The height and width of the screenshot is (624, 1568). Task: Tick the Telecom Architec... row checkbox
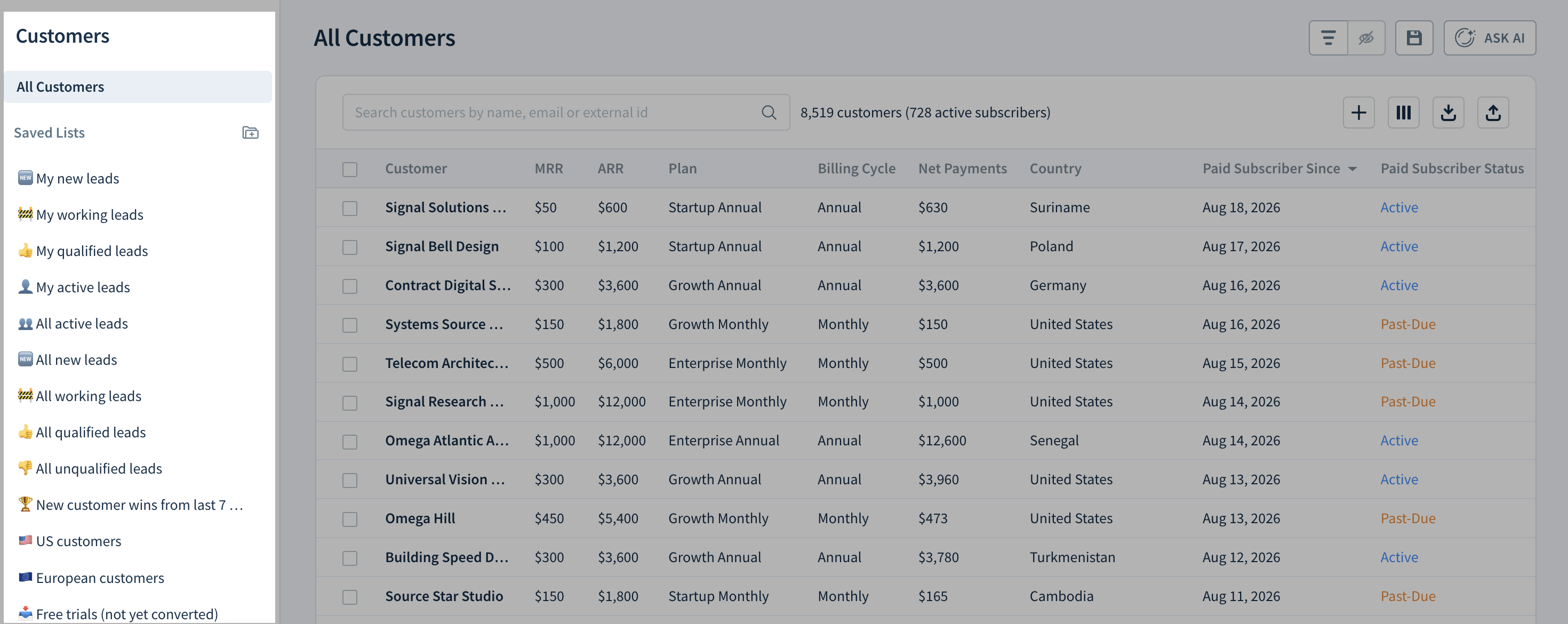[x=349, y=364]
